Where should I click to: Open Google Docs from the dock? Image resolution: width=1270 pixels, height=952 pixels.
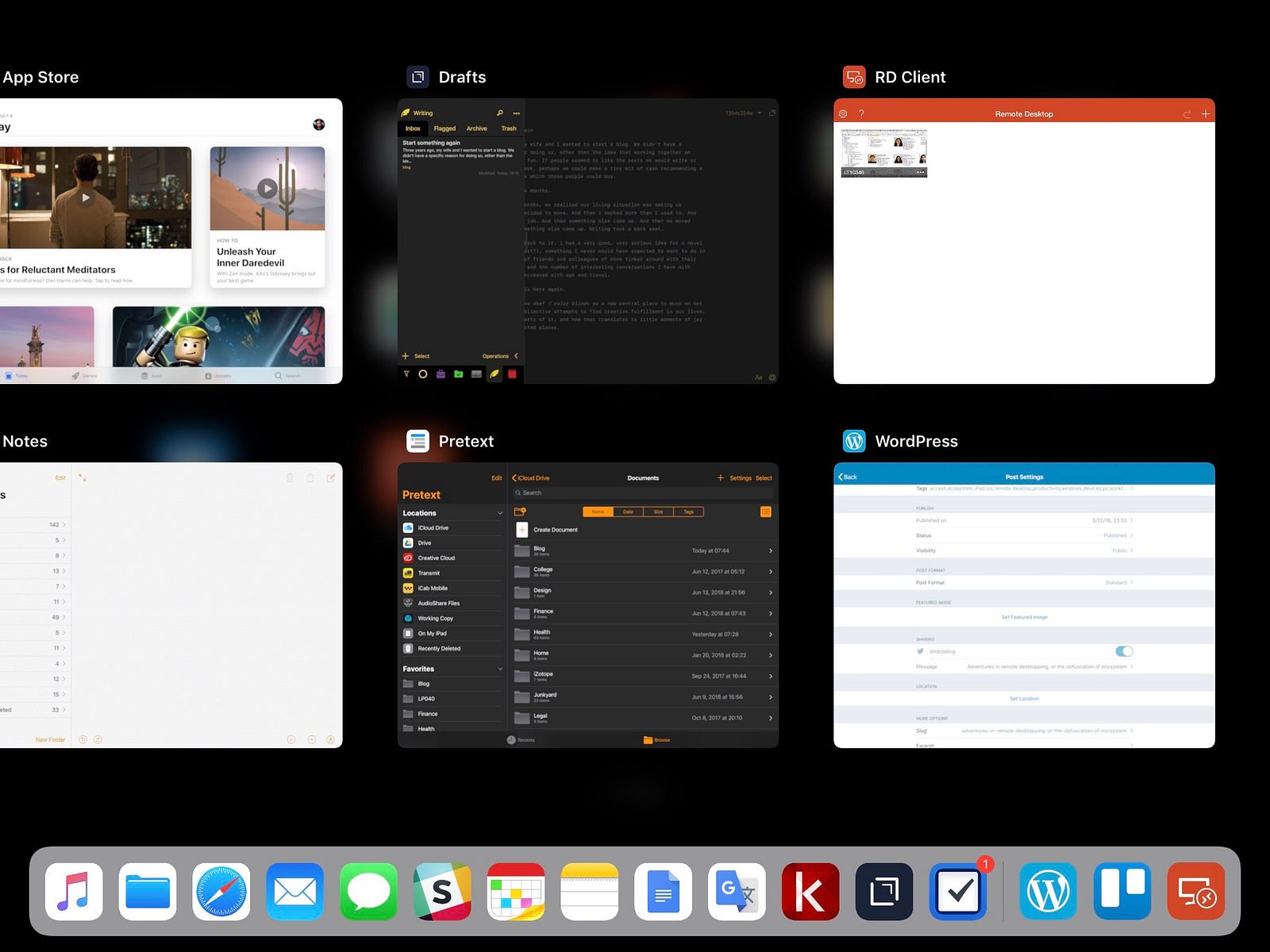(664, 892)
